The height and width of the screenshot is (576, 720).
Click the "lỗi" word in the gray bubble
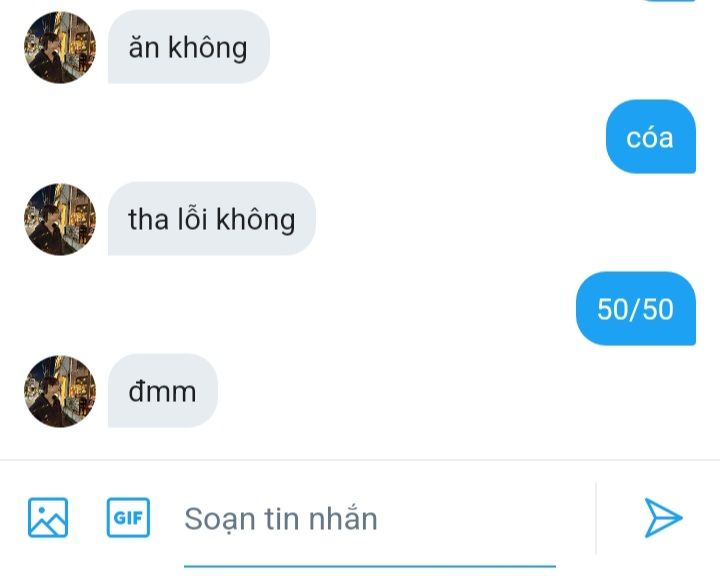[192, 219]
